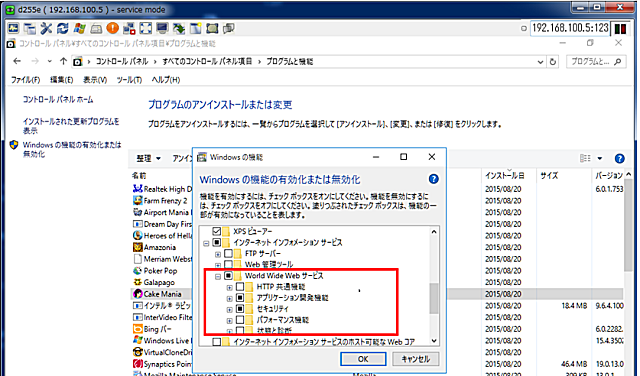
Task: Open the ツール(T) menu
Action: 129,80
